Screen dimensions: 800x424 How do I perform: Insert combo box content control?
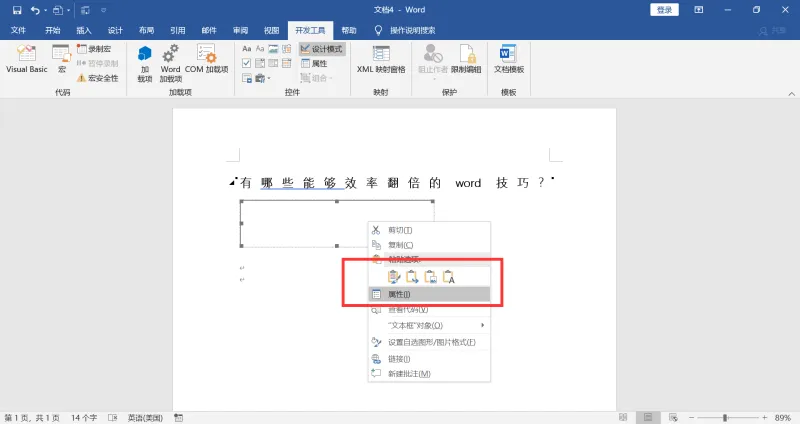pyautogui.click(x=260, y=63)
